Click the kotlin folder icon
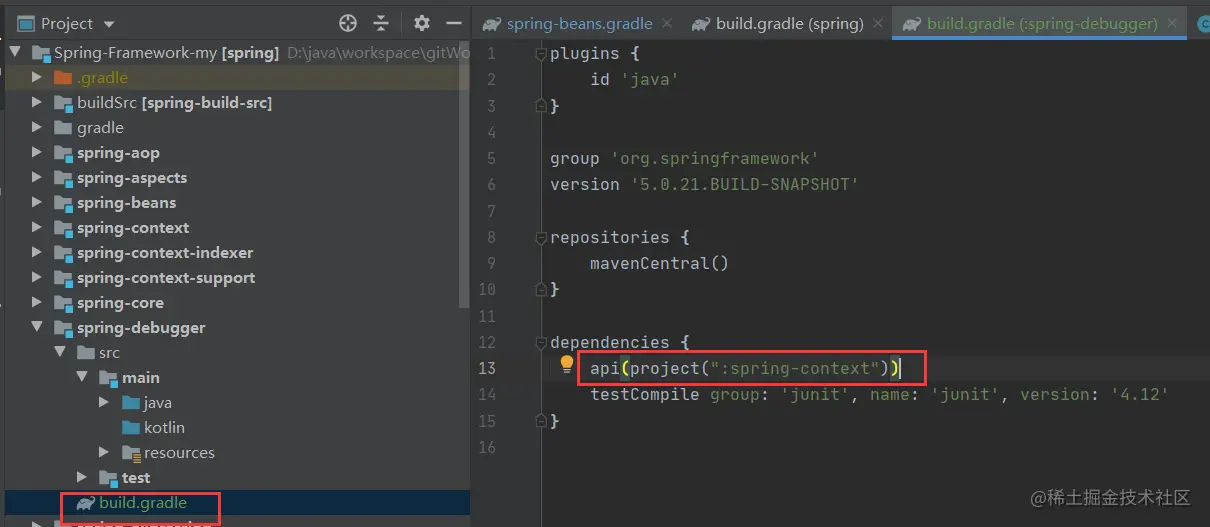This screenshot has width=1210, height=527. pyautogui.click(x=131, y=427)
